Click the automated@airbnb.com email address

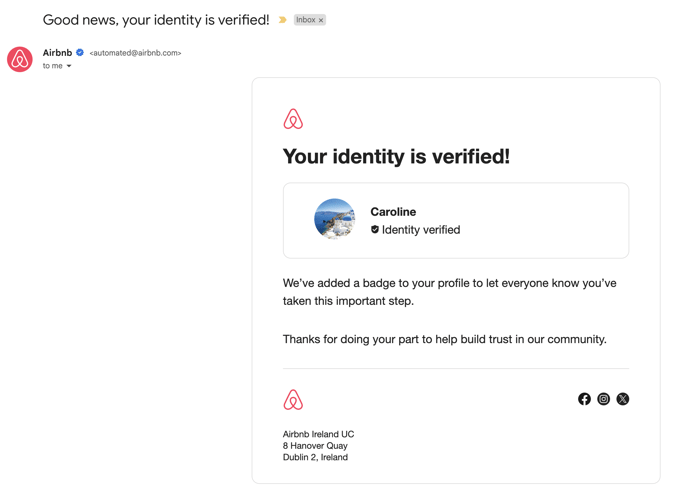[x=135, y=53]
